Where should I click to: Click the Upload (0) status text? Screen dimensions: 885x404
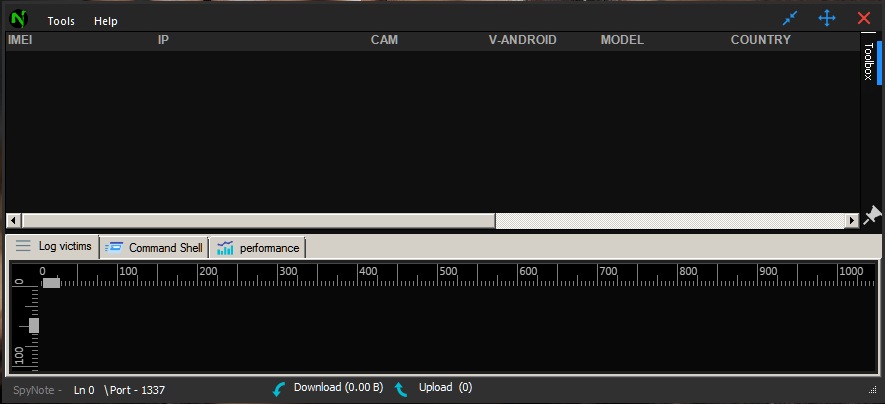tap(445, 388)
